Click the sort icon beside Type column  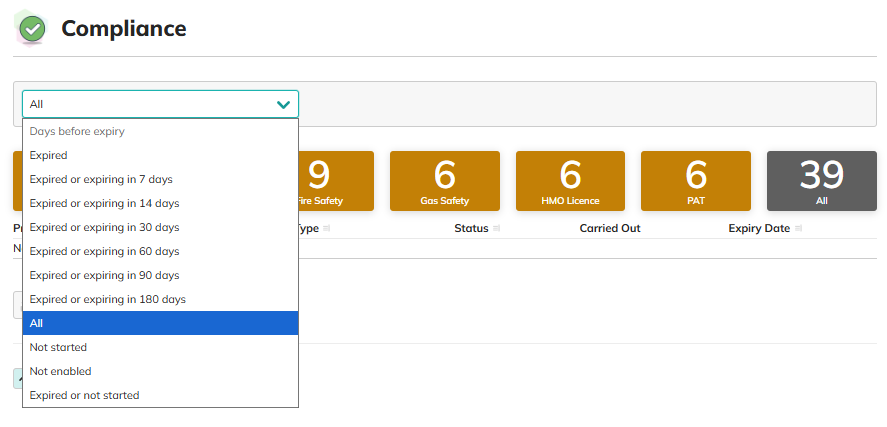click(x=327, y=229)
